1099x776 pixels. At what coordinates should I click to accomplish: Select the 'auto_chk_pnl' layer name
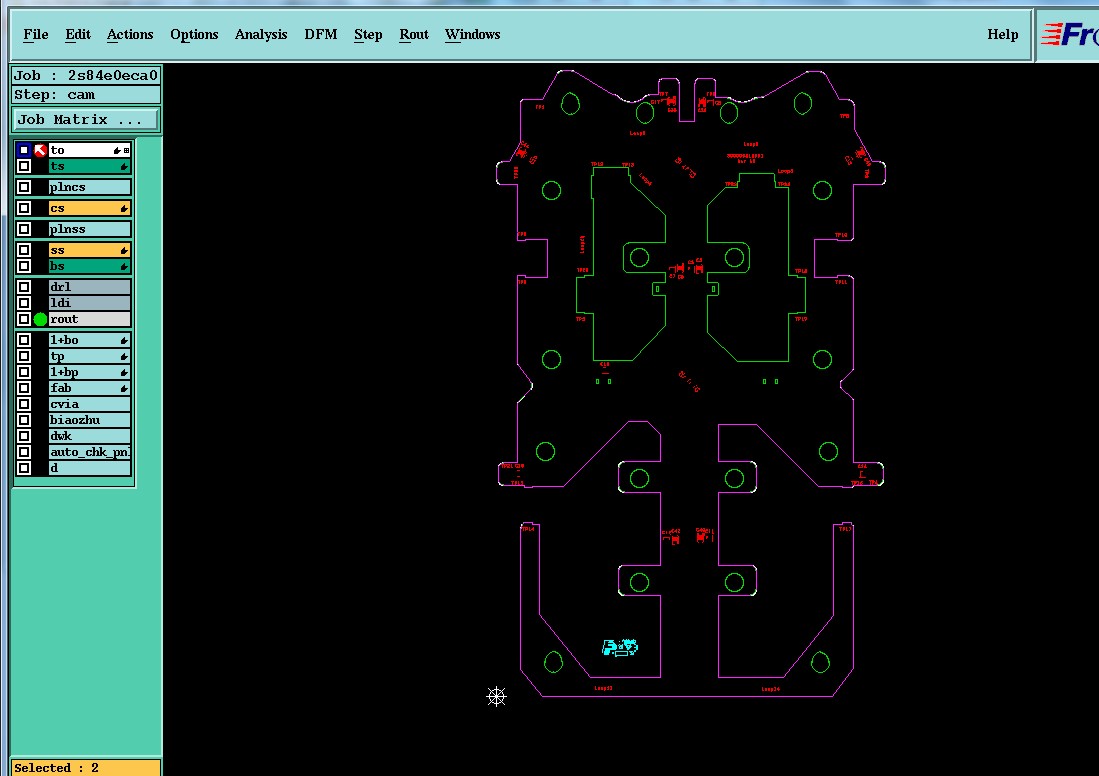89,452
